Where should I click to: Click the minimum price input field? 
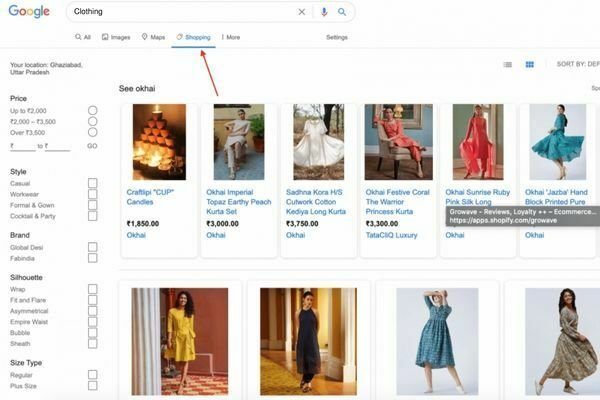pyautogui.click(x=23, y=146)
